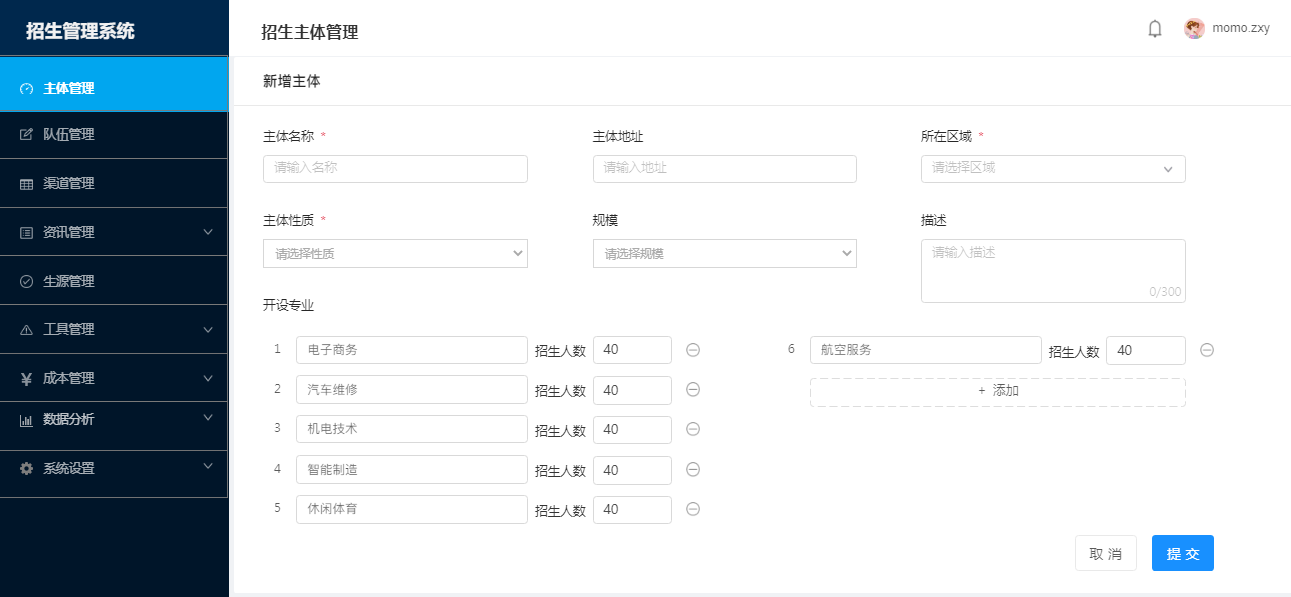The height and width of the screenshot is (597, 1291).
Task: Click the 航空服务 major name field
Action: point(926,350)
